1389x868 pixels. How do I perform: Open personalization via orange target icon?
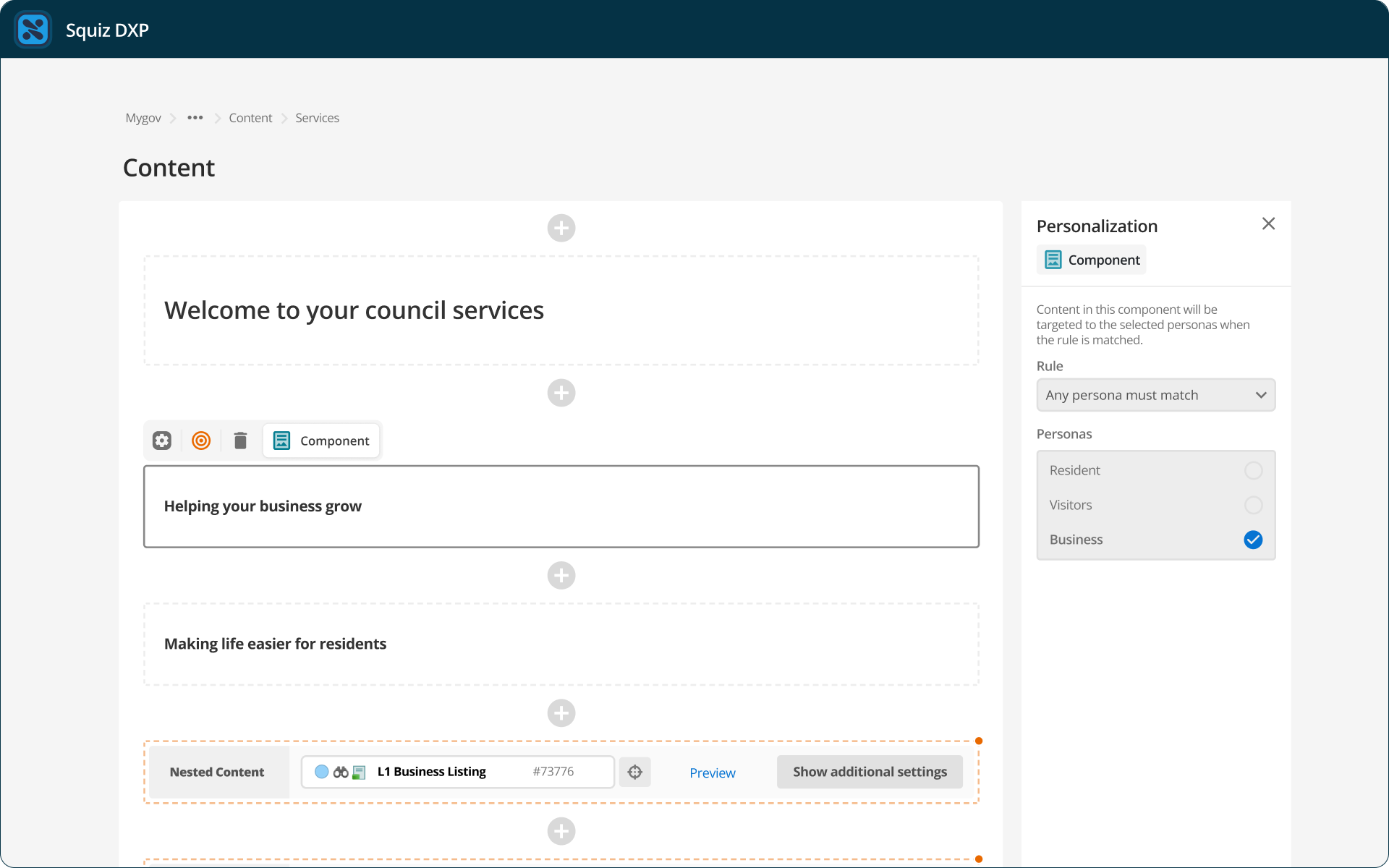click(201, 441)
